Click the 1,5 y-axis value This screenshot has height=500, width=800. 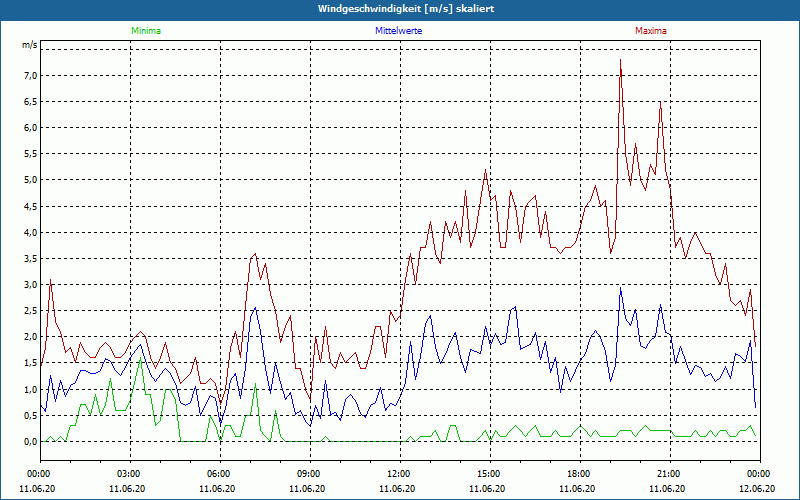[x=31, y=363]
